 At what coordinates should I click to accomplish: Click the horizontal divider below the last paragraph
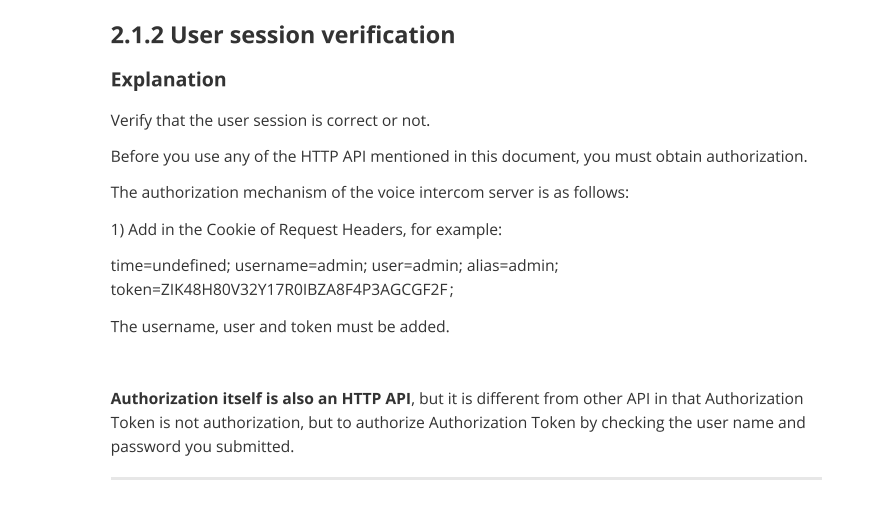tap(466, 479)
